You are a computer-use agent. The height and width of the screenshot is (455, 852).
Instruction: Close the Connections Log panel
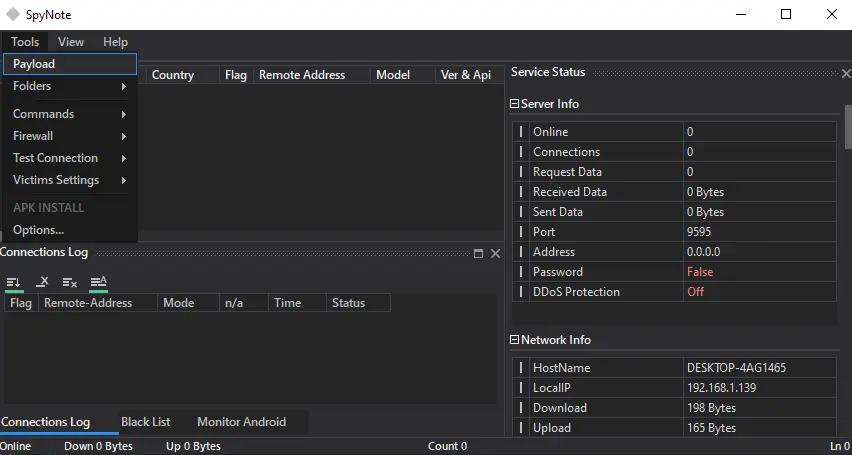pyautogui.click(x=495, y=254)
